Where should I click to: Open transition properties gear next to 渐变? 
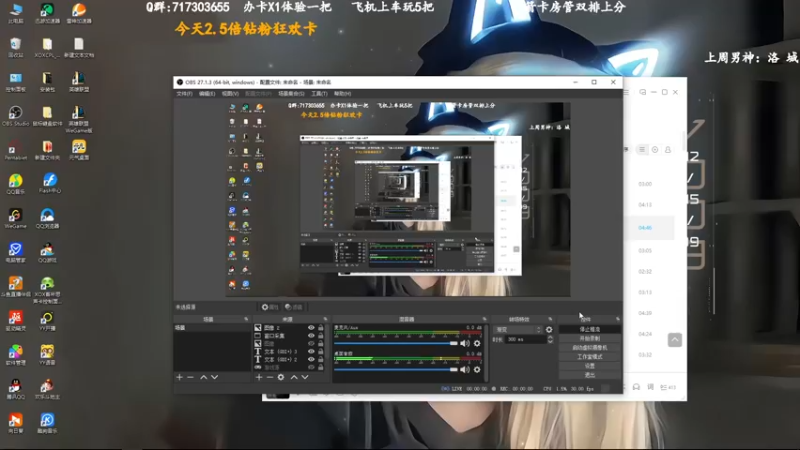(x=549, y=330)
